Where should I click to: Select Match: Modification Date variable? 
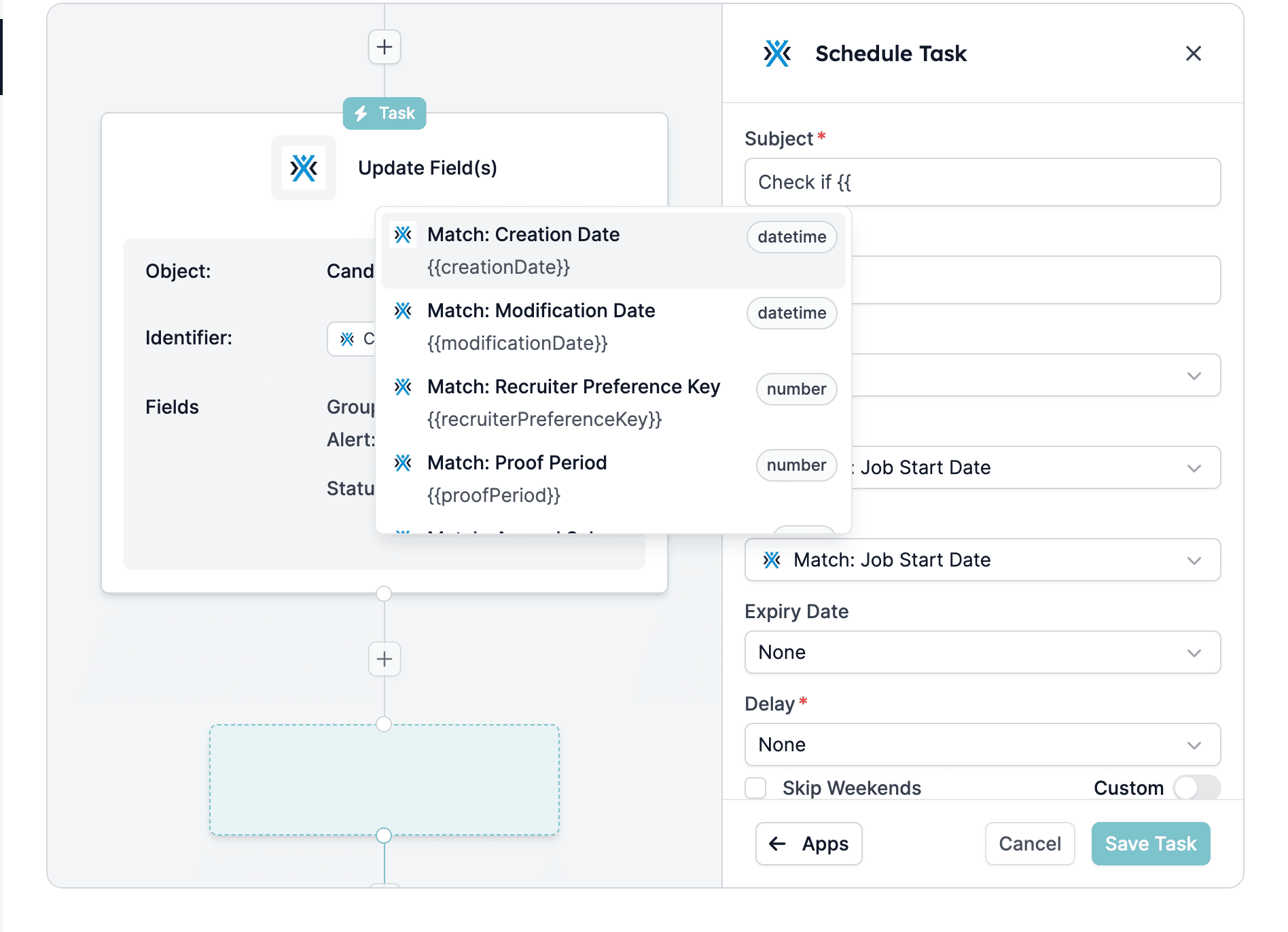pyautogui.click(x=613, y=327)
